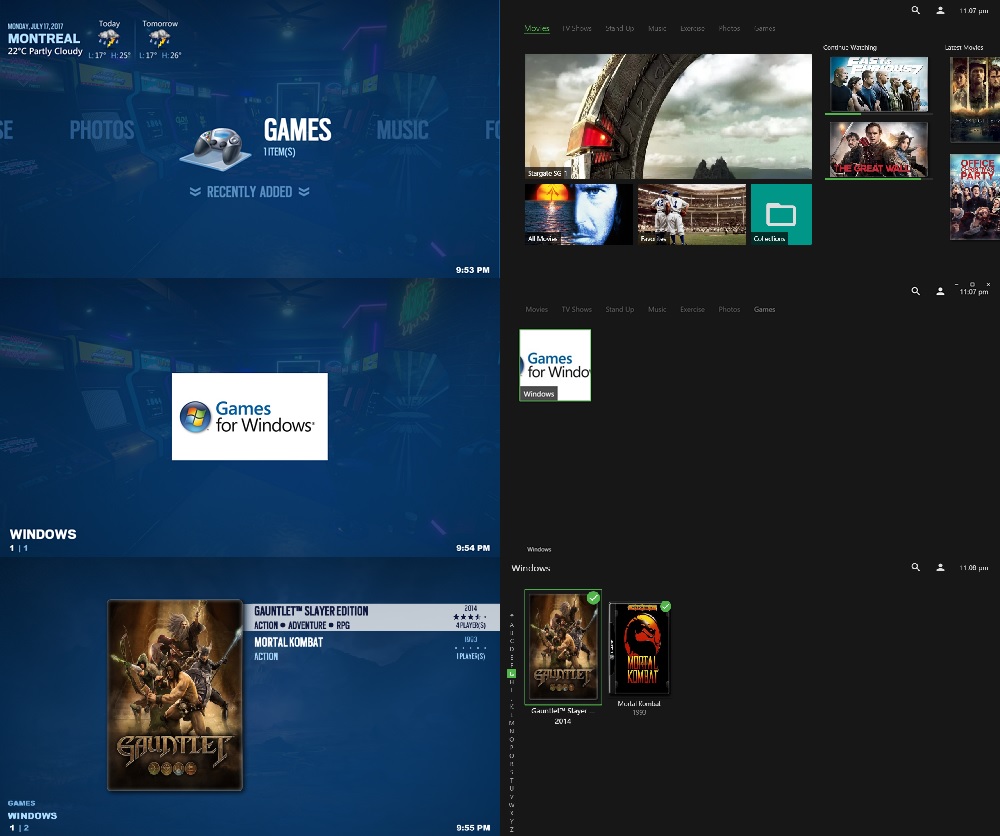Jump to letter A in the alphabet picker
Viewport: 1000px width, 836px height.
(x=511, y=624)
